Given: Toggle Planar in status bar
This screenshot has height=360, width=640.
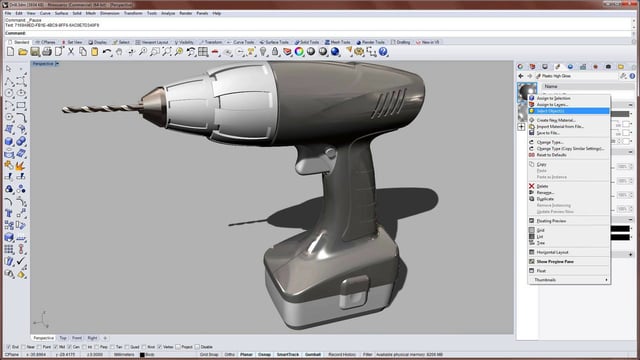Looking at the screenshot, I should [246, 355].
